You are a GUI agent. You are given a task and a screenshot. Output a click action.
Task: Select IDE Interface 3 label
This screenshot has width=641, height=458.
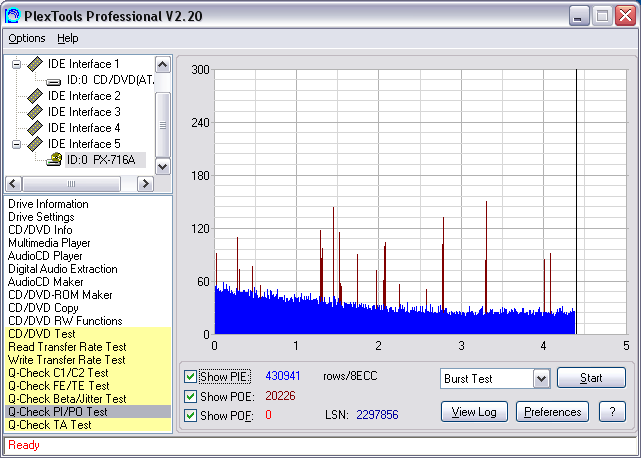pos(84,112)
